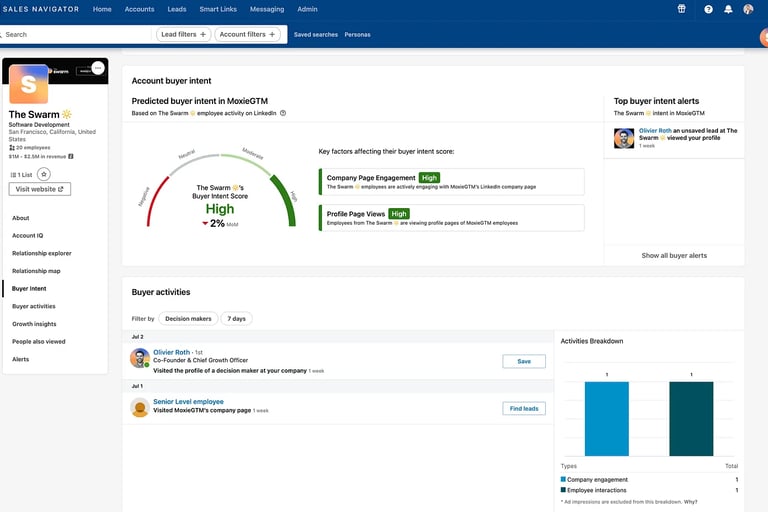This screenshot has height=512, width=768.
Task: Select Buyer Intent in sidebar
Action: (29, 289)
